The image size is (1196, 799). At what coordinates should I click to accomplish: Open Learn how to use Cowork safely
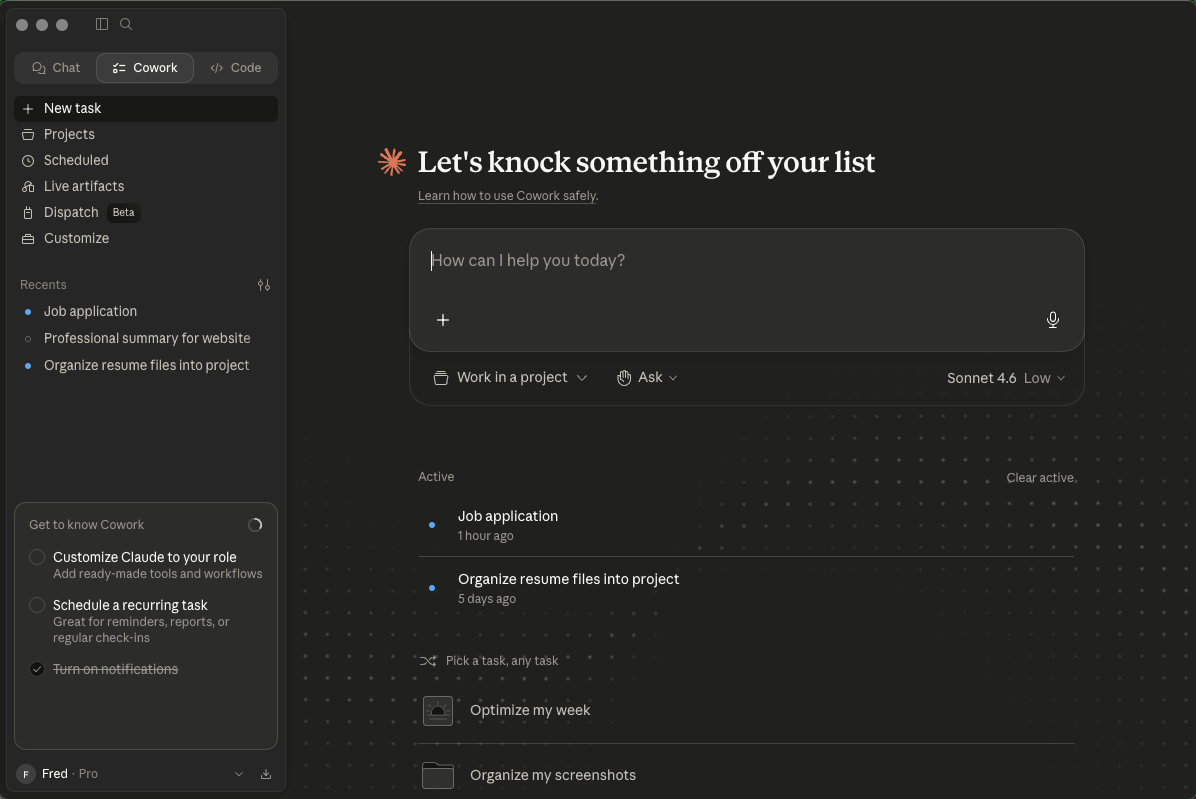(x=507, y=196)
